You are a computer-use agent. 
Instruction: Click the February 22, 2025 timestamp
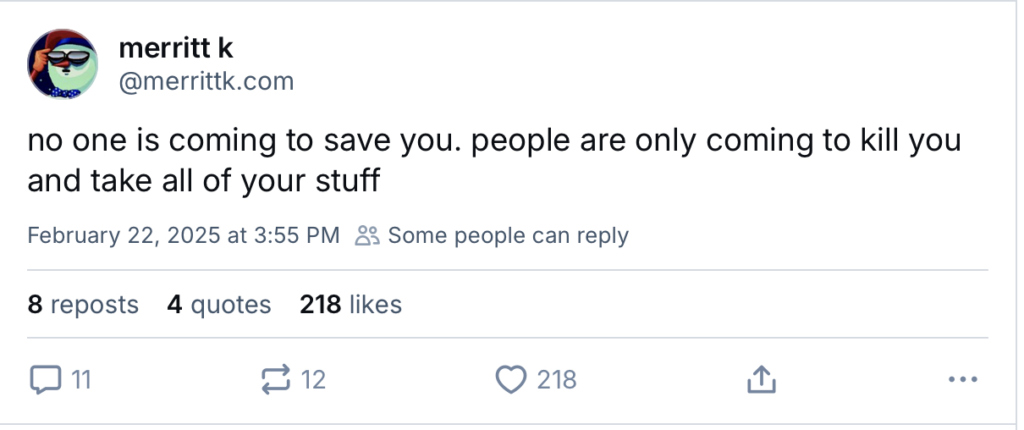(x=183, y=236)
